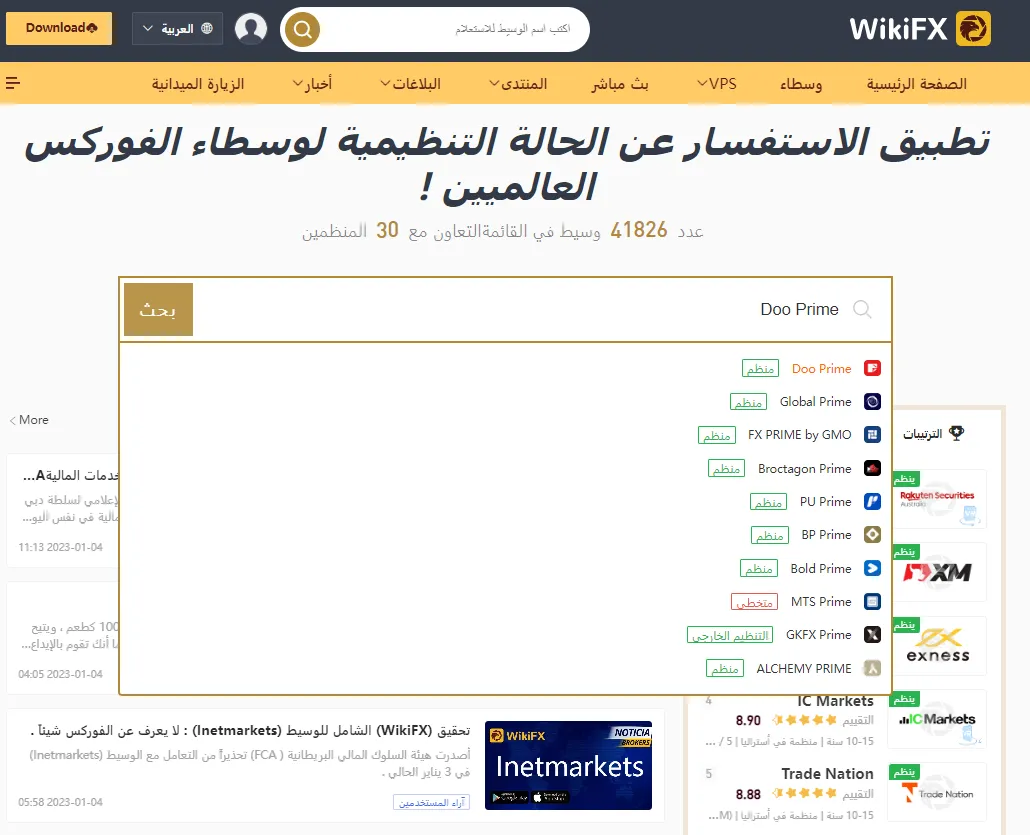Select FX PRIME by GMO suggestion

pos(799,435)
